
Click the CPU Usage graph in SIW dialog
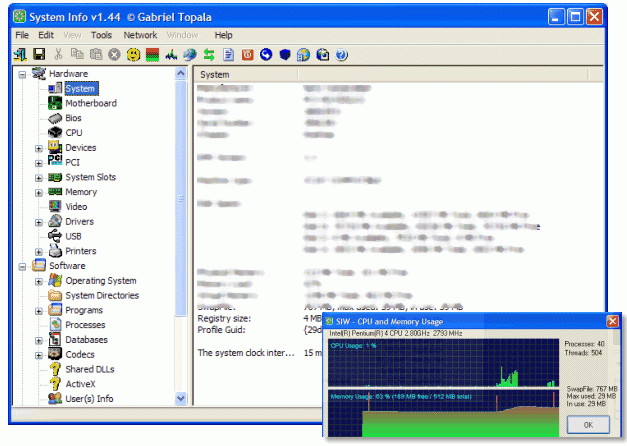pyautogui.click(x=443, y=363)
